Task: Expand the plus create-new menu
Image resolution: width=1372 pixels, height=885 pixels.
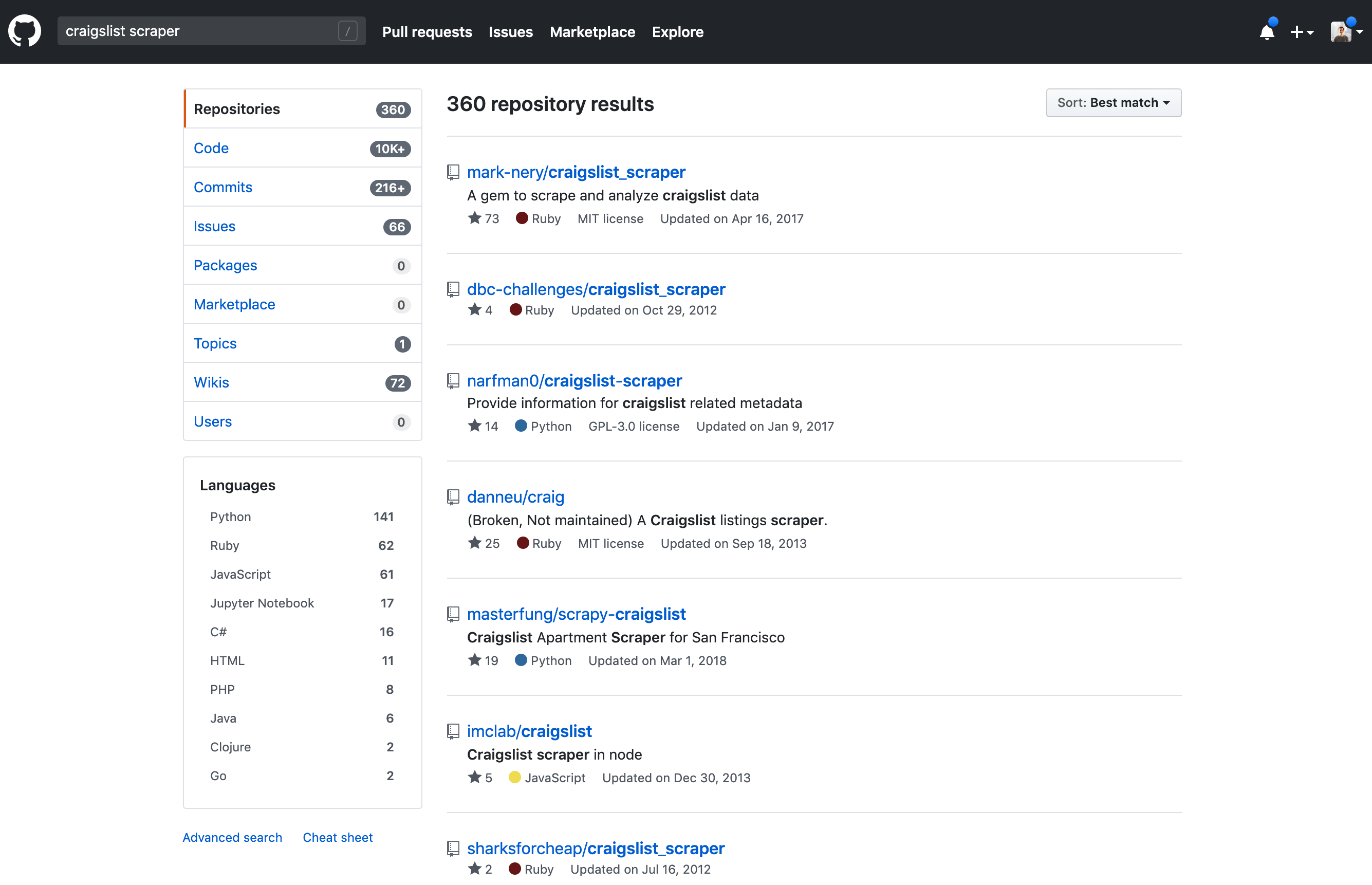Action: click(1301, 32)
